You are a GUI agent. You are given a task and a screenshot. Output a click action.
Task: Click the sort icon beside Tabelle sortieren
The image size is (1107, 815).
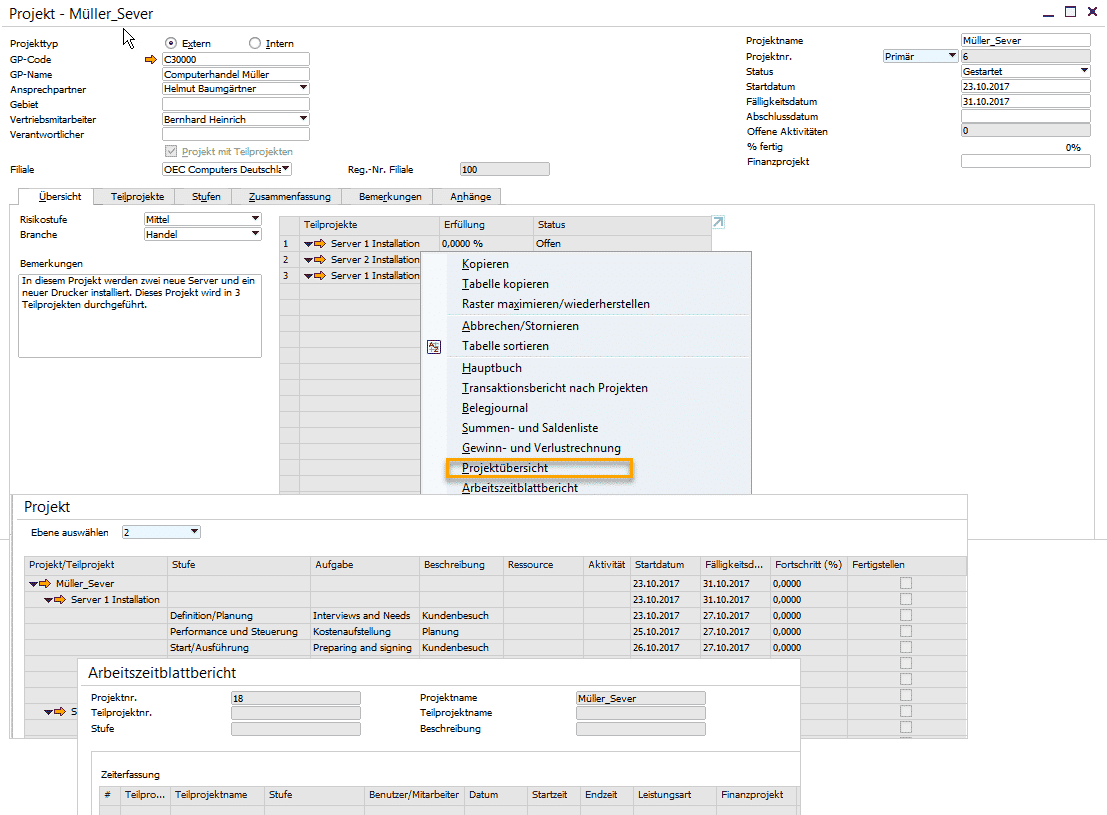[434, 347]
